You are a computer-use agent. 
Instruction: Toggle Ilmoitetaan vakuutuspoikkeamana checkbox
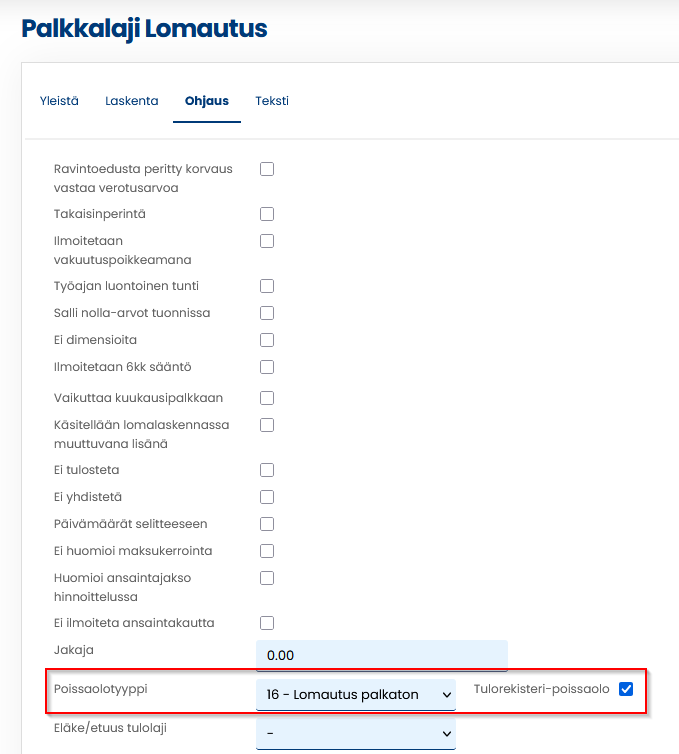267,241
